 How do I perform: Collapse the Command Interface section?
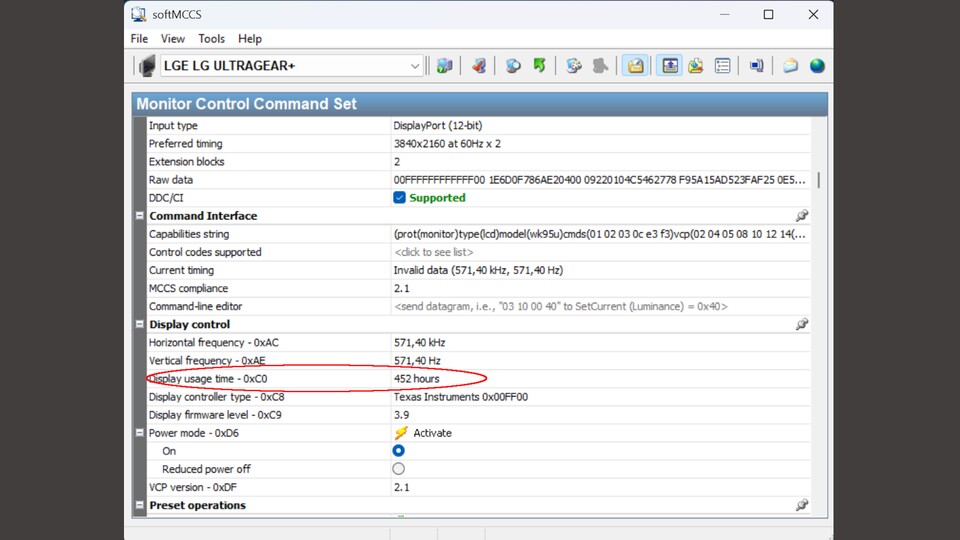(140, 216)
